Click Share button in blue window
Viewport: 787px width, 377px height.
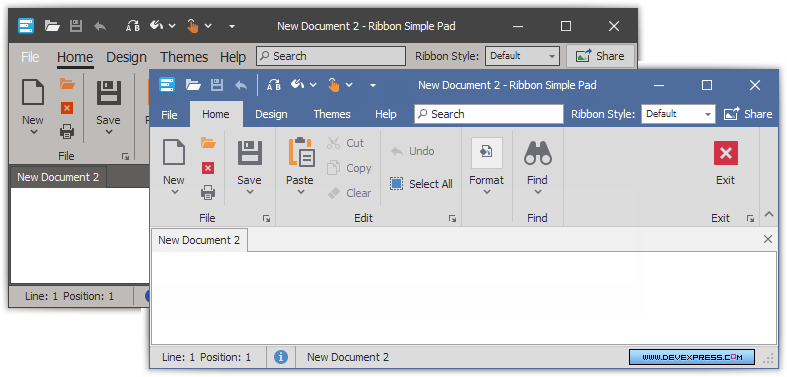(x=747, y=114)
